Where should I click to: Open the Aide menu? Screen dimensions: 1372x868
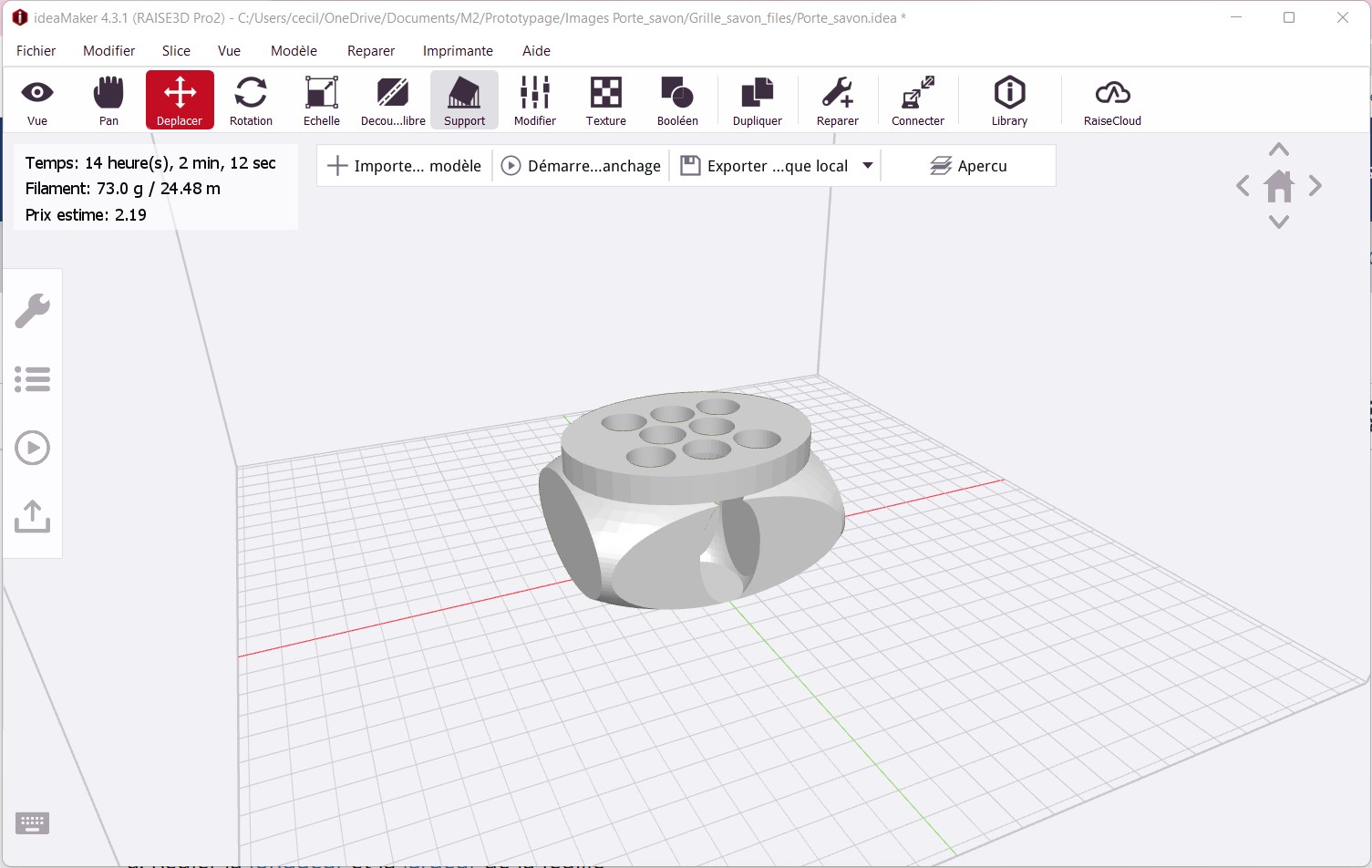pos(536,51)
